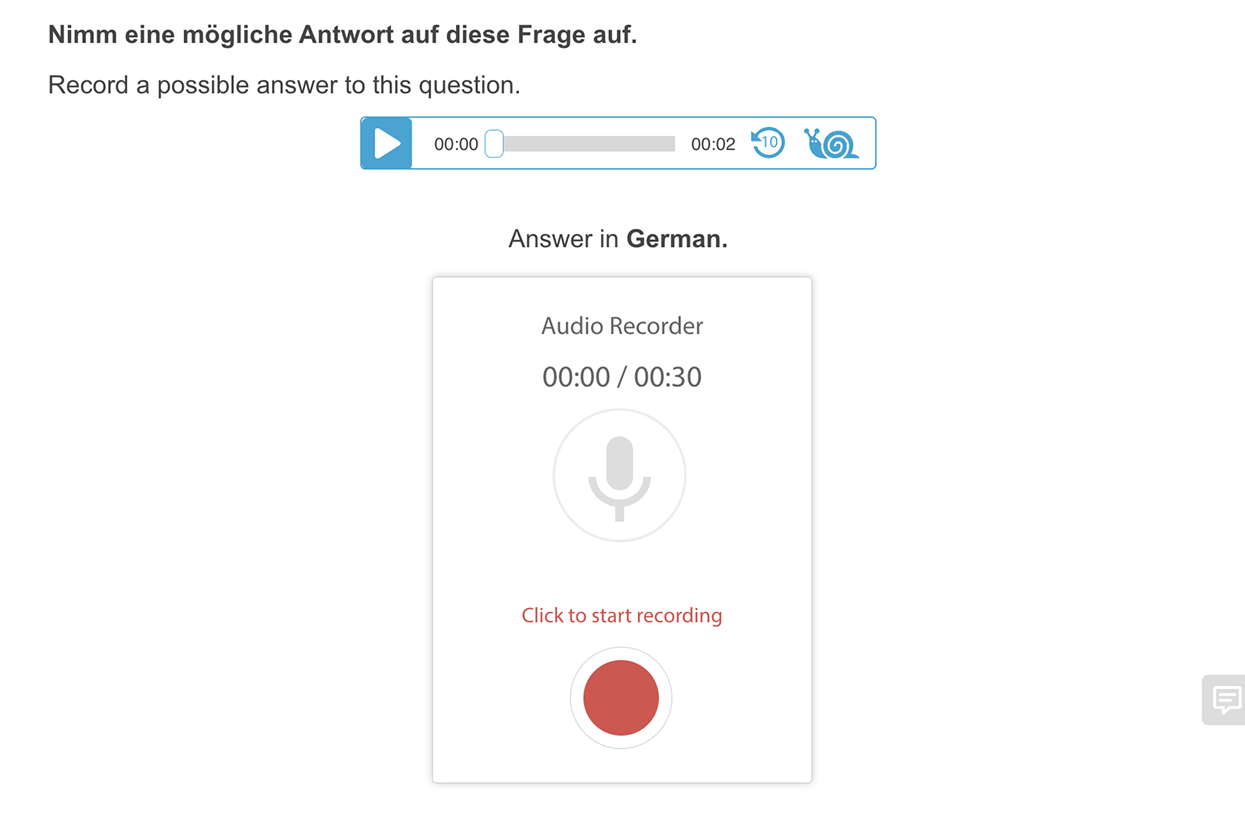Click the 00:00 elapsed time in the player
The height and width of the screenshot is (828, 1245).
point(456,144)
